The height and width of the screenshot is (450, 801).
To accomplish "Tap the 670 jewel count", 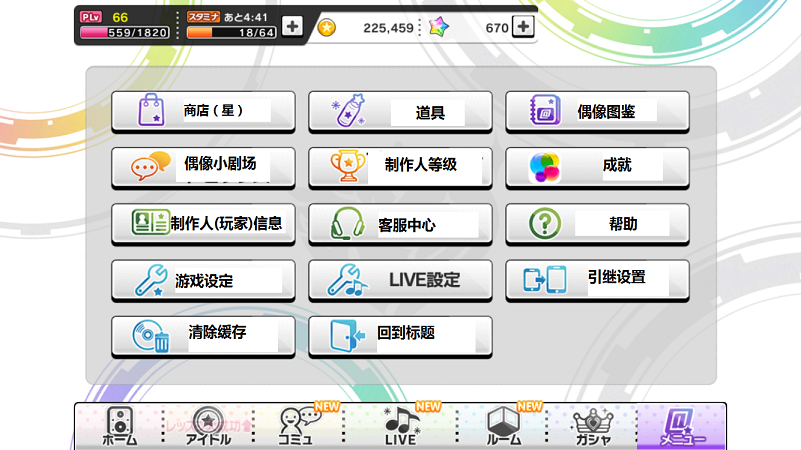I will [497, 28].
